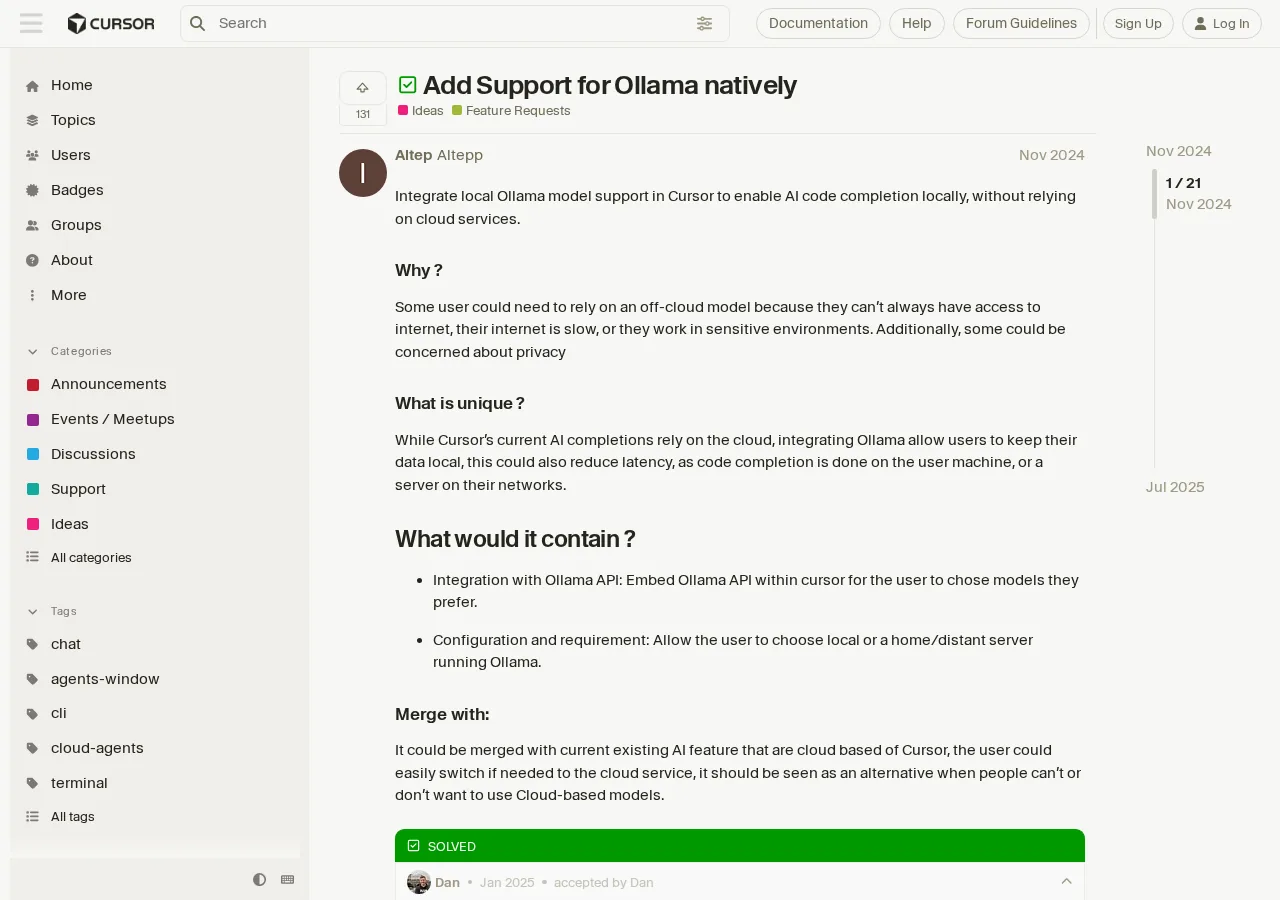
Task: Toggle the dark/light color mode
Action: click(260, 880)
